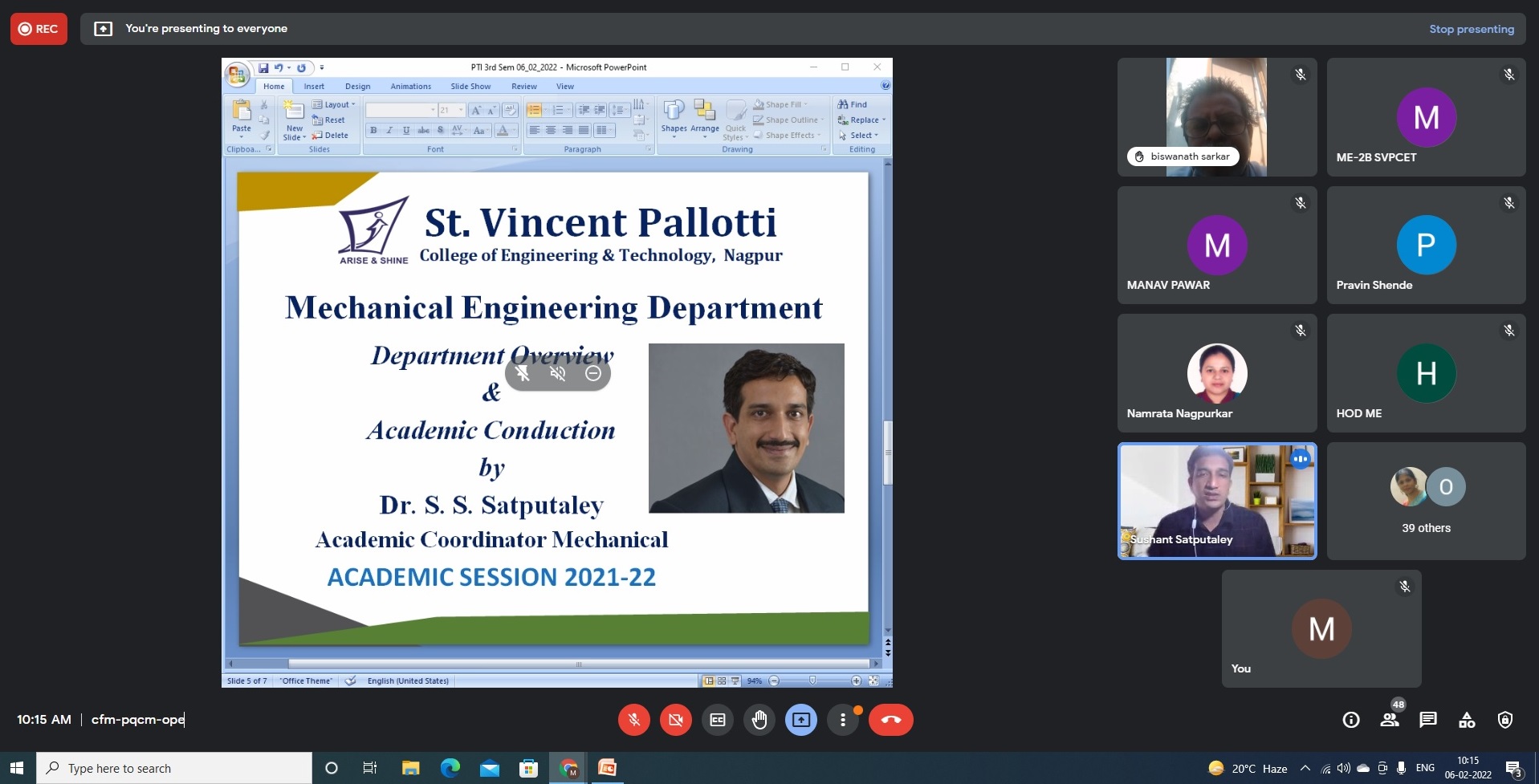1539x784 pixels.
Task: Zoom in with status bar plus
Action: tap(857, 680)
